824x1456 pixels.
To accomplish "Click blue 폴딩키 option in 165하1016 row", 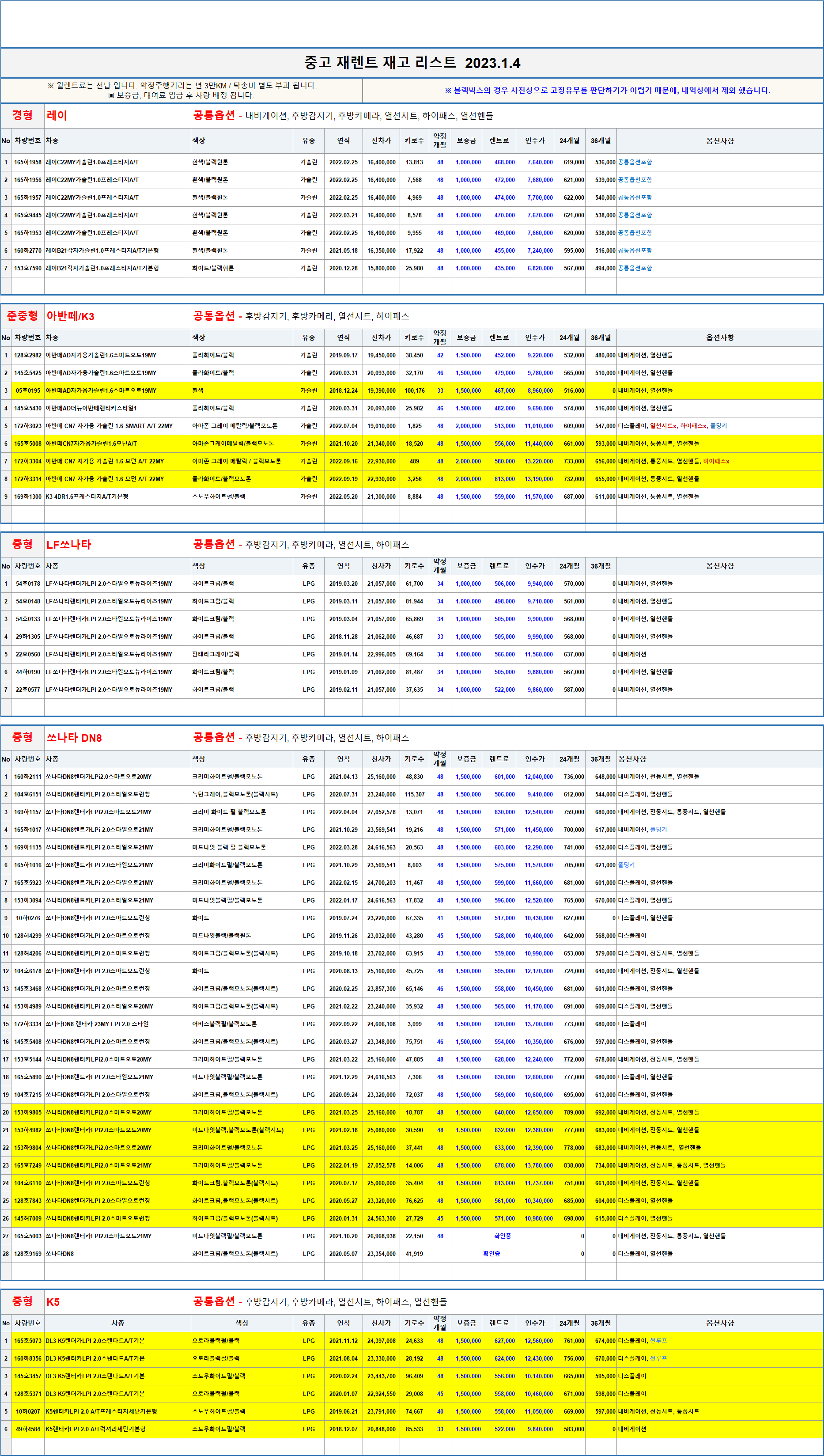I will click(627, 865).
